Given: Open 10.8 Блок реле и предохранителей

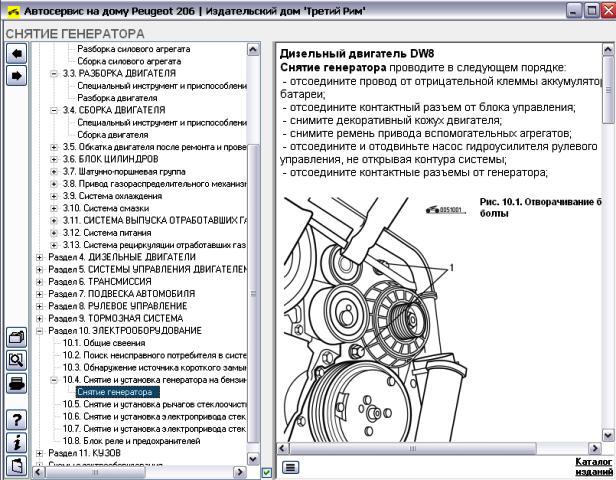Looking at the screenshot, I should coord(131,441).
